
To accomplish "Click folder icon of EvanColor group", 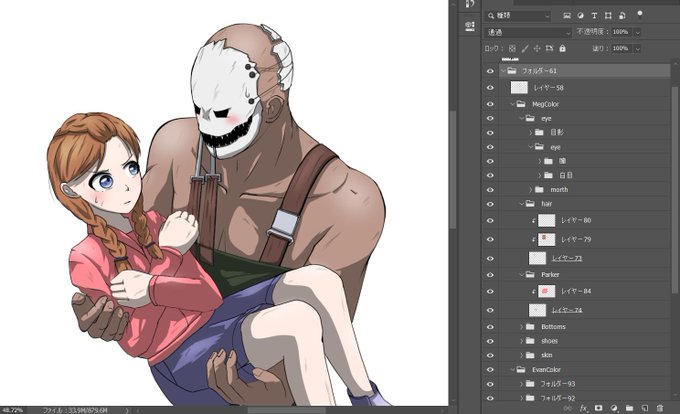I will [x=521, y=369].
